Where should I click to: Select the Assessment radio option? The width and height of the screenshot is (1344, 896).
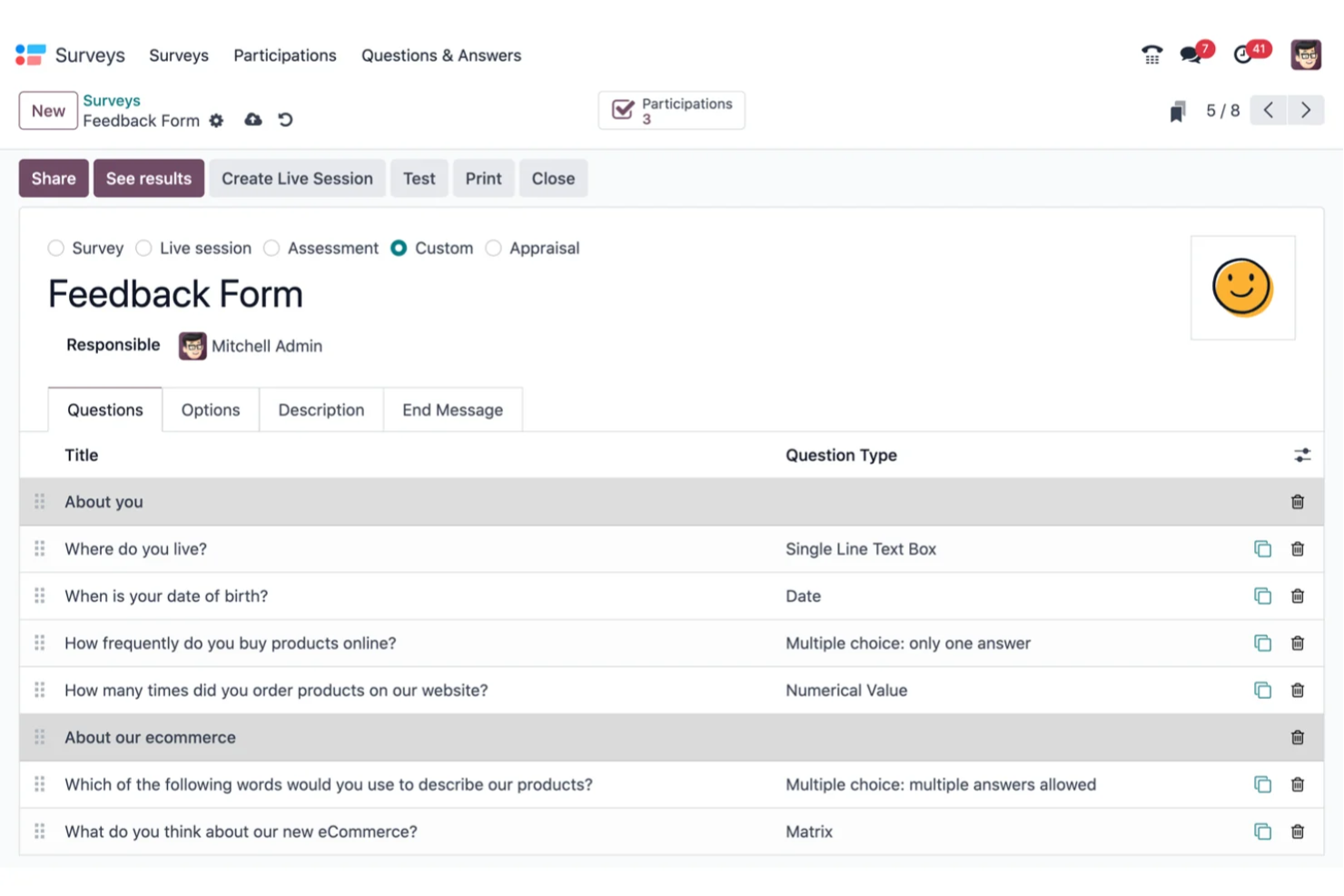[272, 249]
